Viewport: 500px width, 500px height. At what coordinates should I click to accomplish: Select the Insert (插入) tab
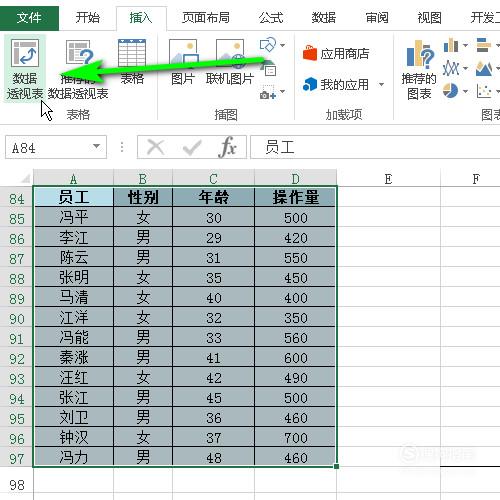141,18
